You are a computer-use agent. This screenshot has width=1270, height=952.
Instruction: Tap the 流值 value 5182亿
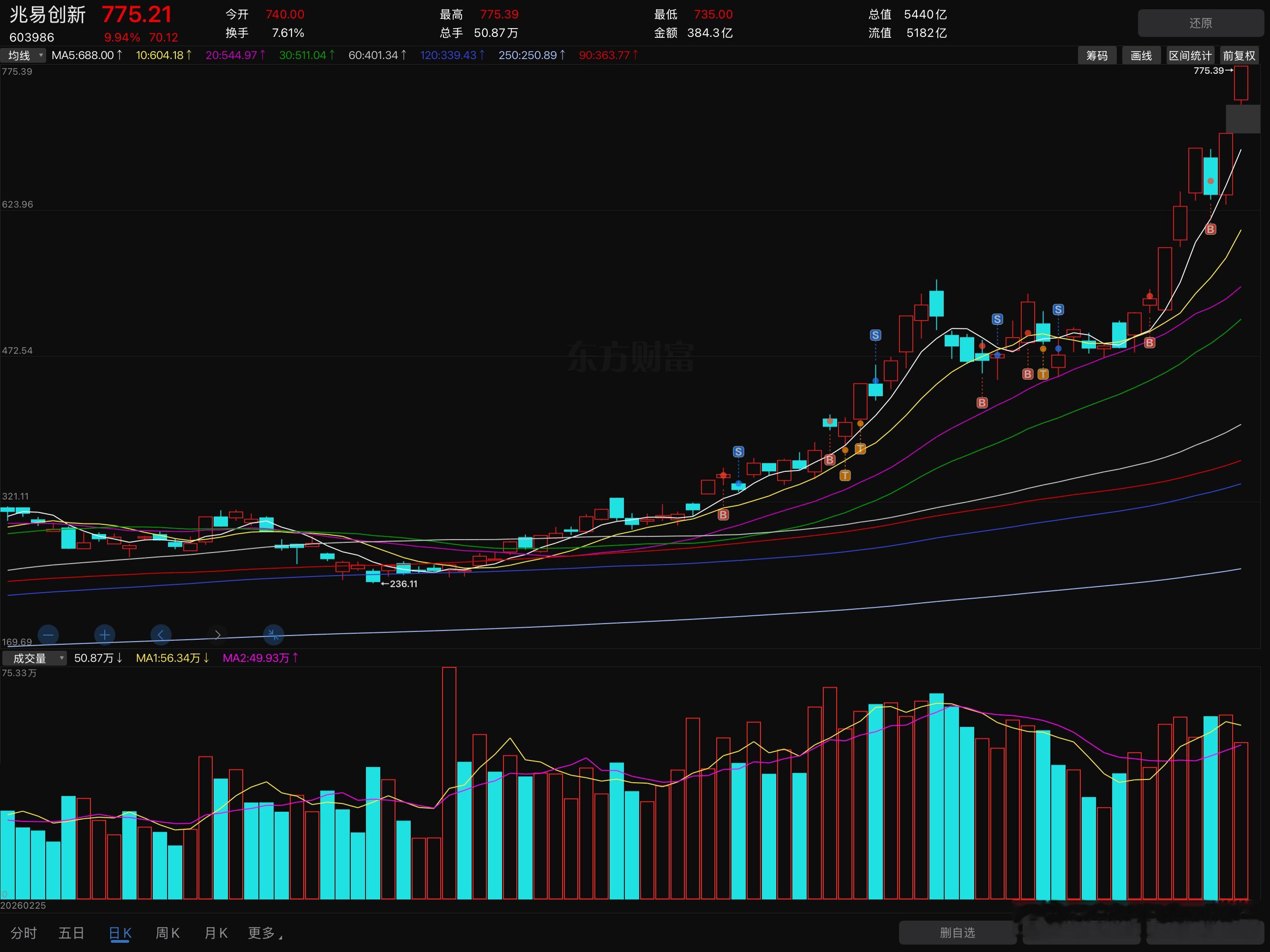(926, 33)
